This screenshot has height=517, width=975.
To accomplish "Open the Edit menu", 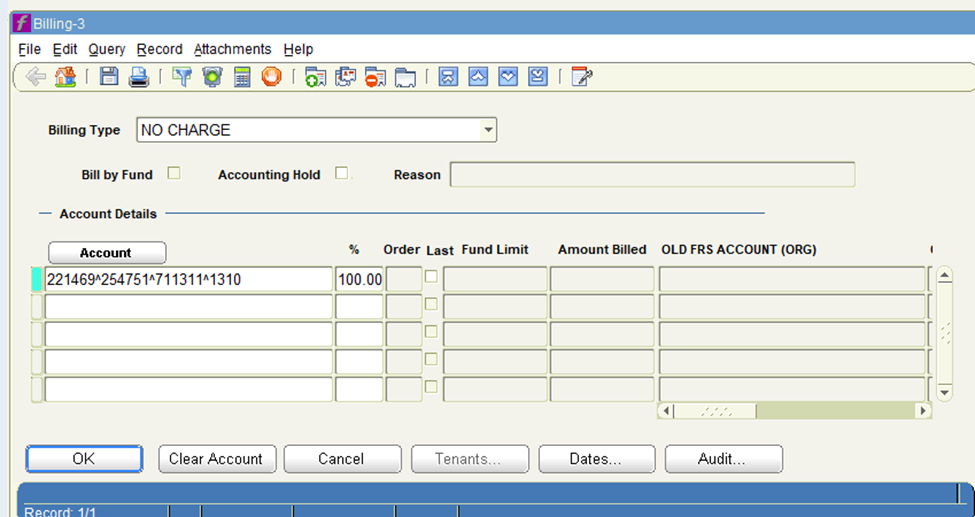I will click(x=65, y=49).
